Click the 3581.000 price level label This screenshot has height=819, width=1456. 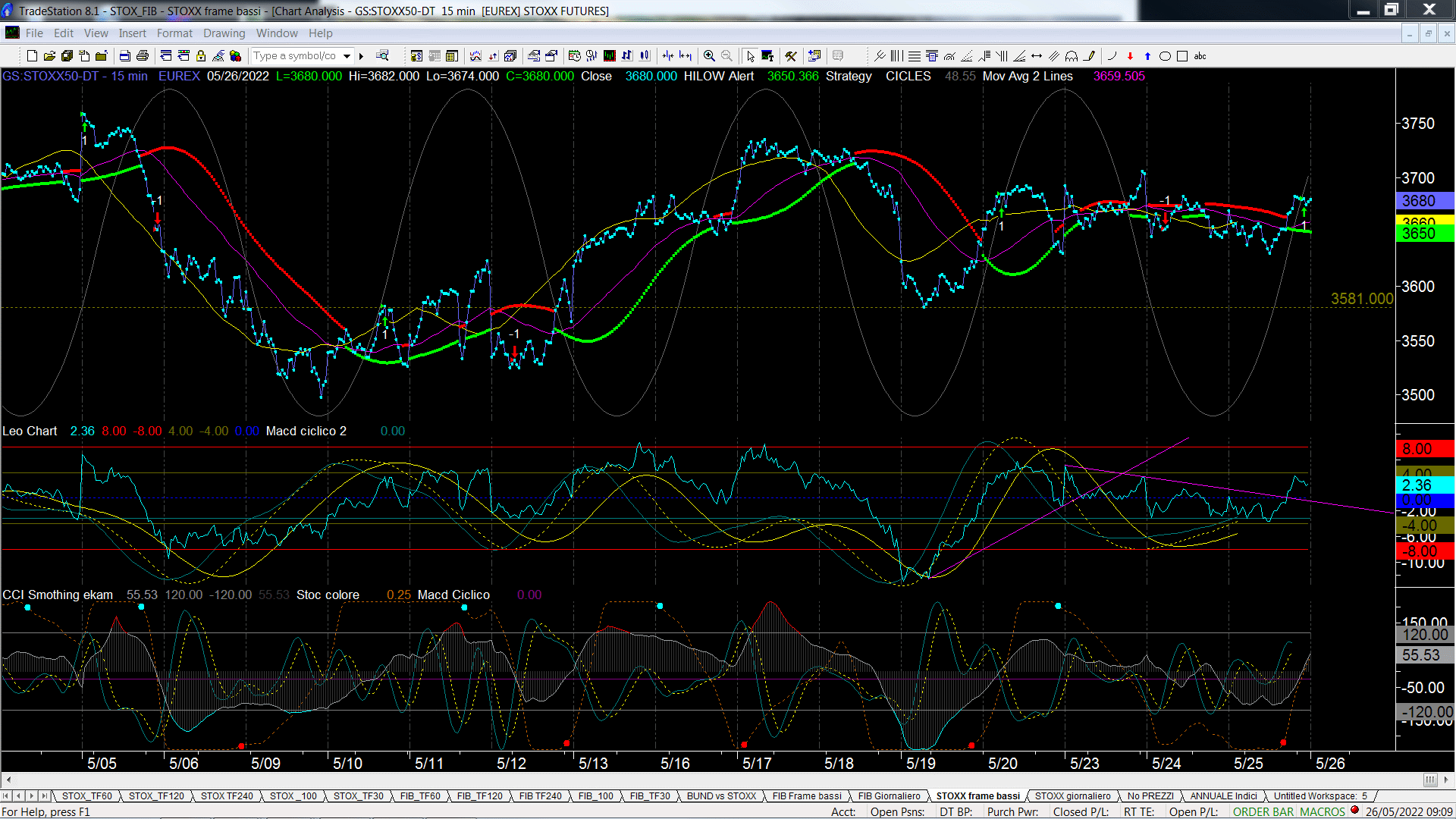coord(1362,299)
